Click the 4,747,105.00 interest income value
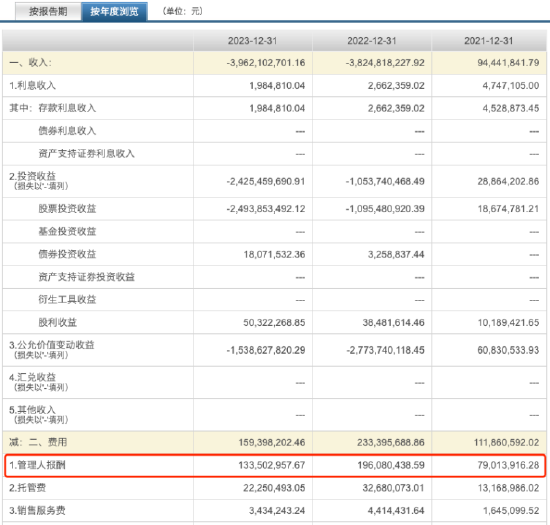The height and width of the screenshot is (525, 550). coord(511,86)
